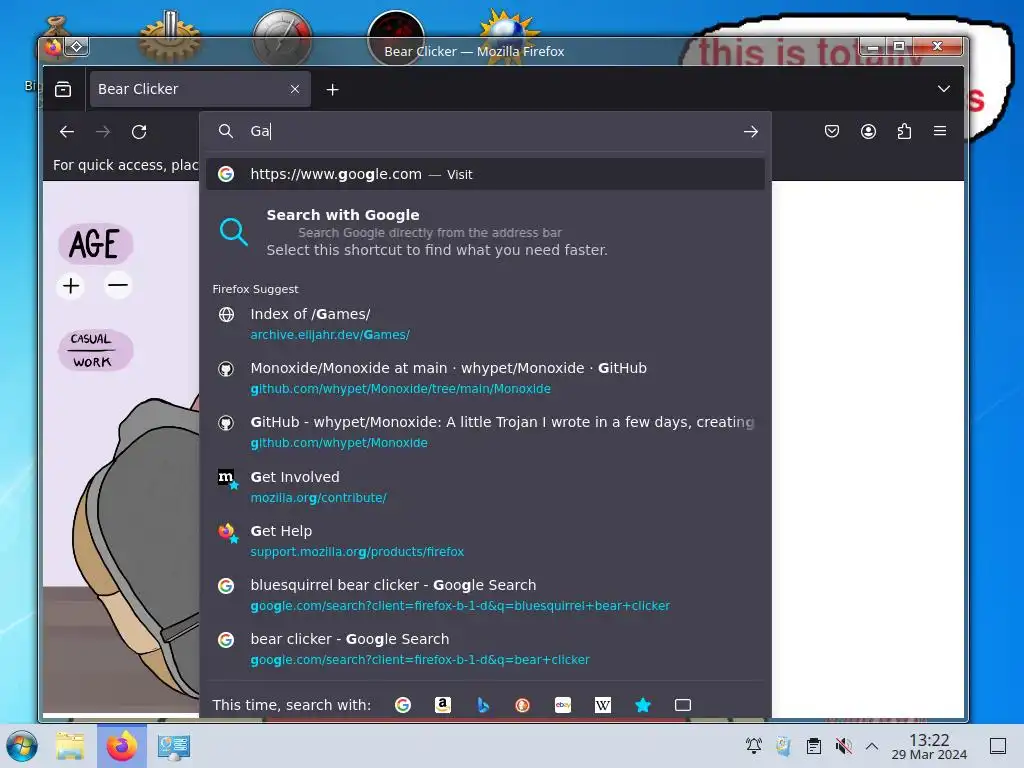Choose the Search with Google shortcut
Image resolution: width=1024 pixels, height=768 pixels.
[x=485, y=232]
